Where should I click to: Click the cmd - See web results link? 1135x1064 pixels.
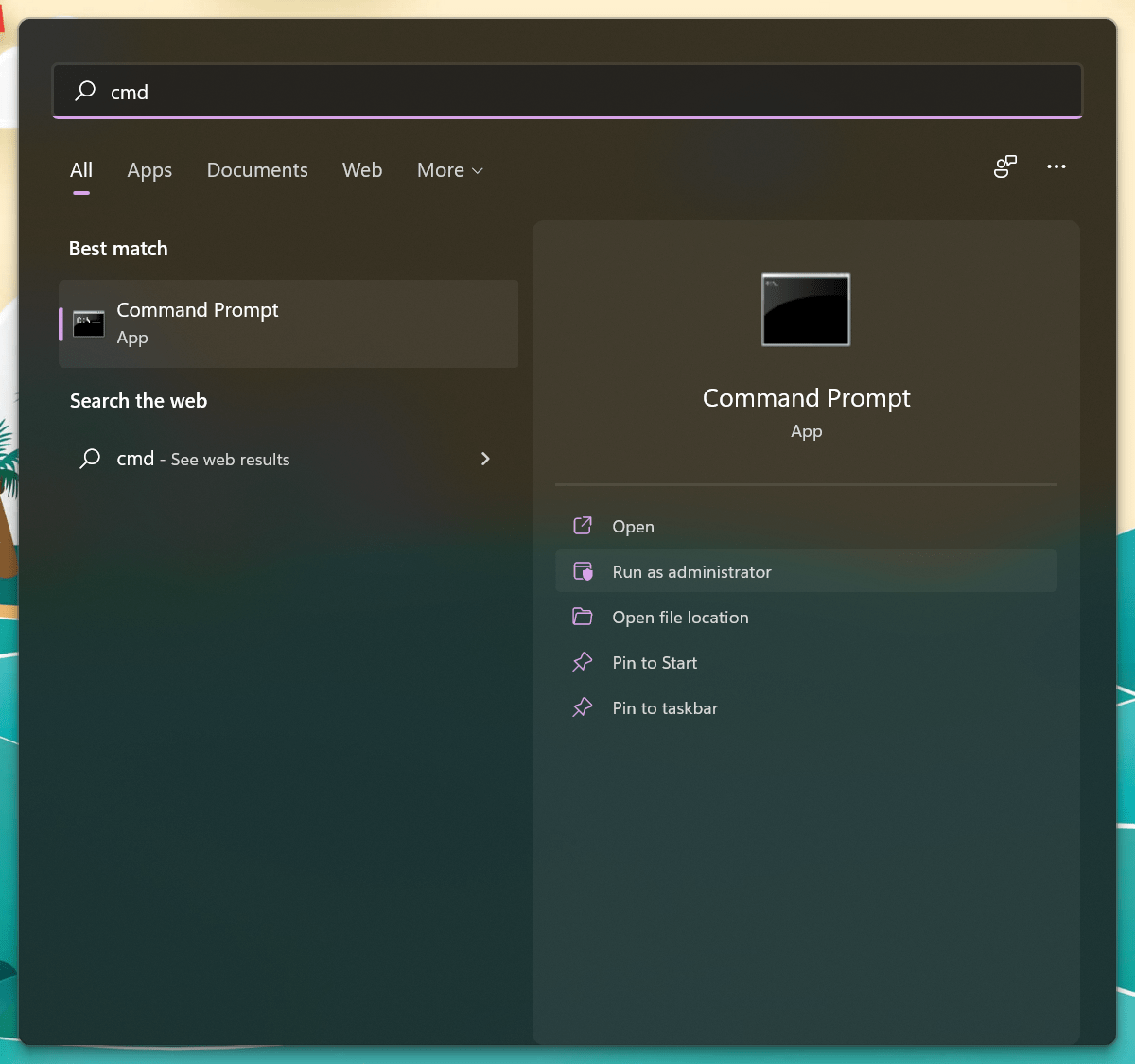(203, 459)
